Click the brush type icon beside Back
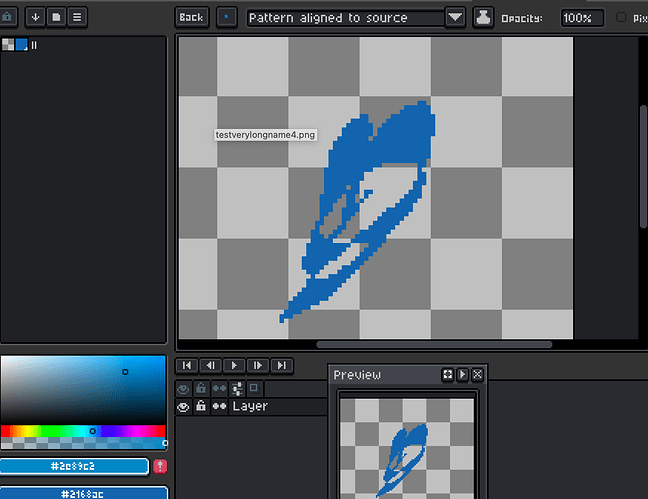648x499 pixels. click(x=228, y=17)
